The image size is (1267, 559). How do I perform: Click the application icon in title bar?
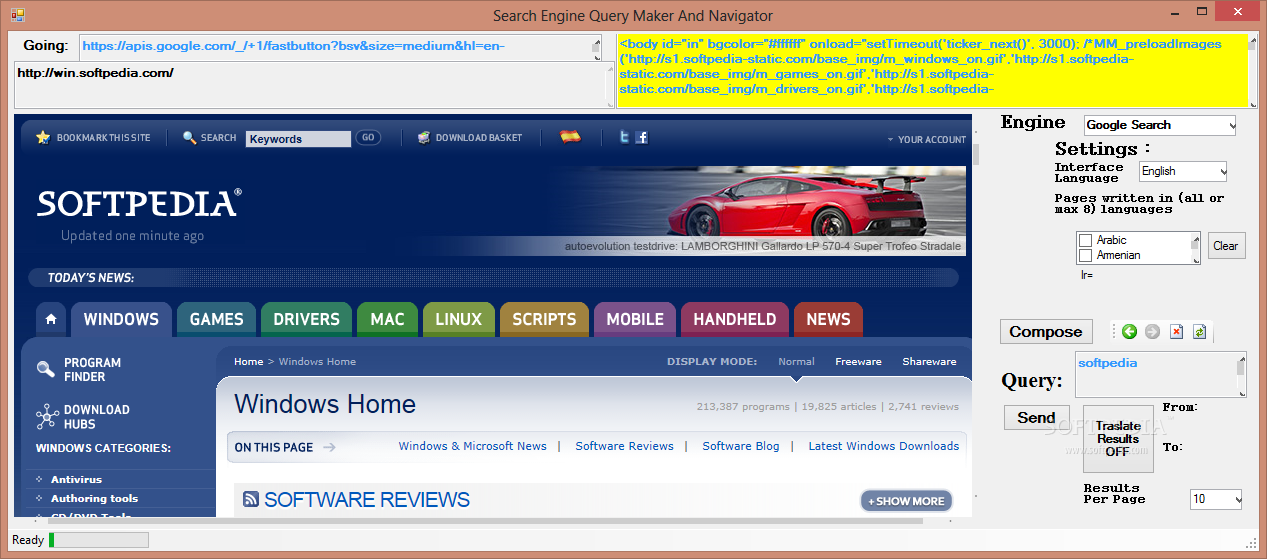17,15
